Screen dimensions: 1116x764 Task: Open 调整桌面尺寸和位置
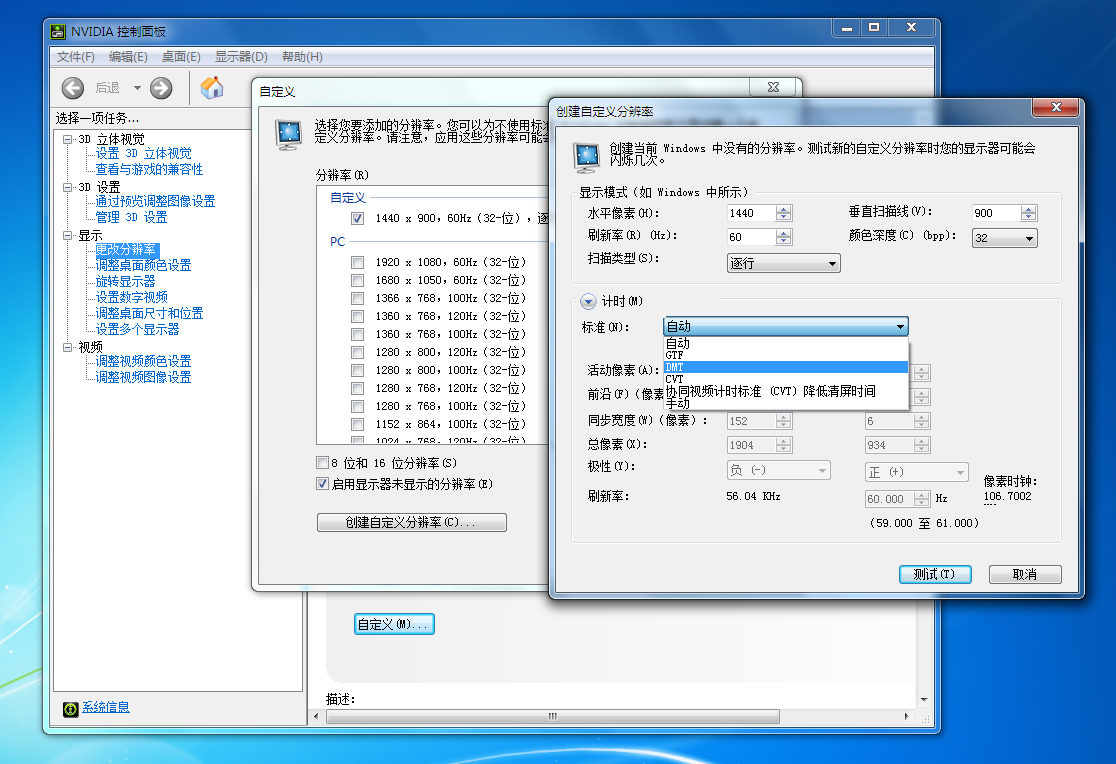click(x=149, y=313)
